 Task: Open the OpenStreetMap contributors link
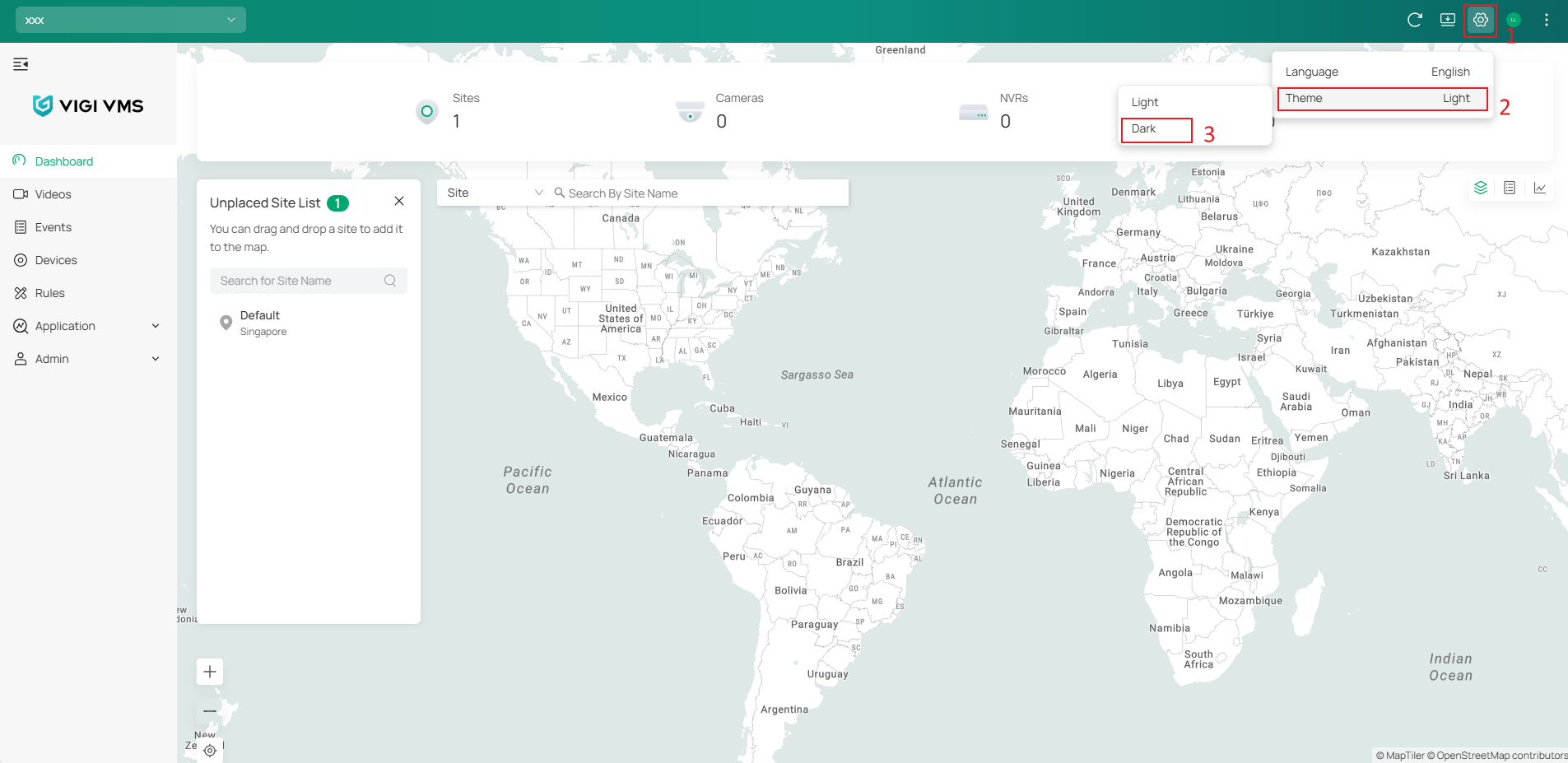(x=1497, y=756)
